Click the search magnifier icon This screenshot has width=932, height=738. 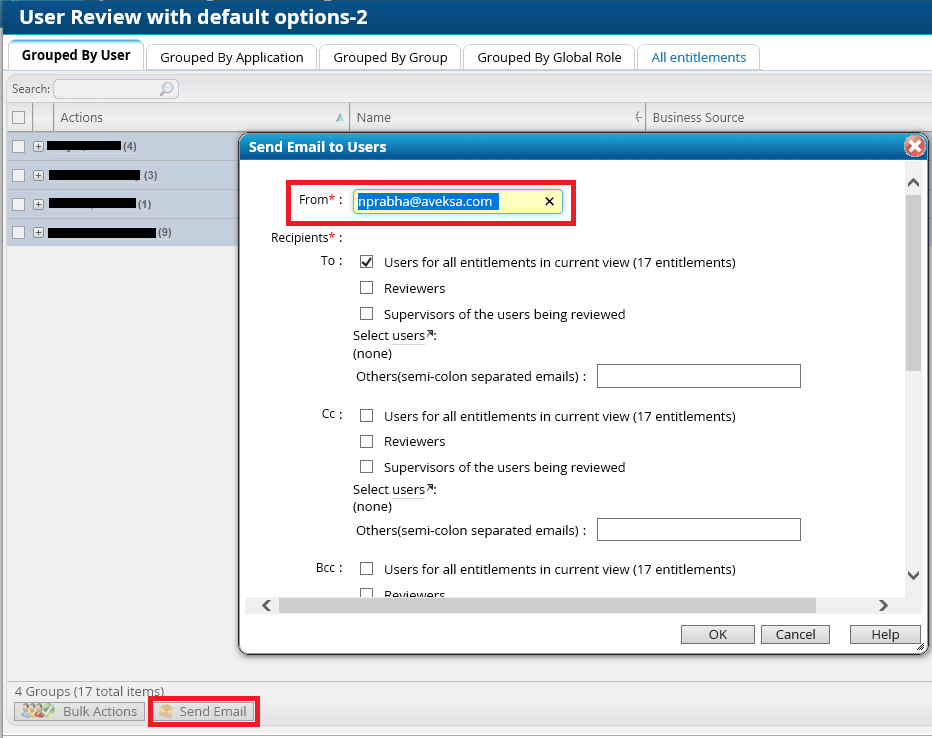(167, 89)
